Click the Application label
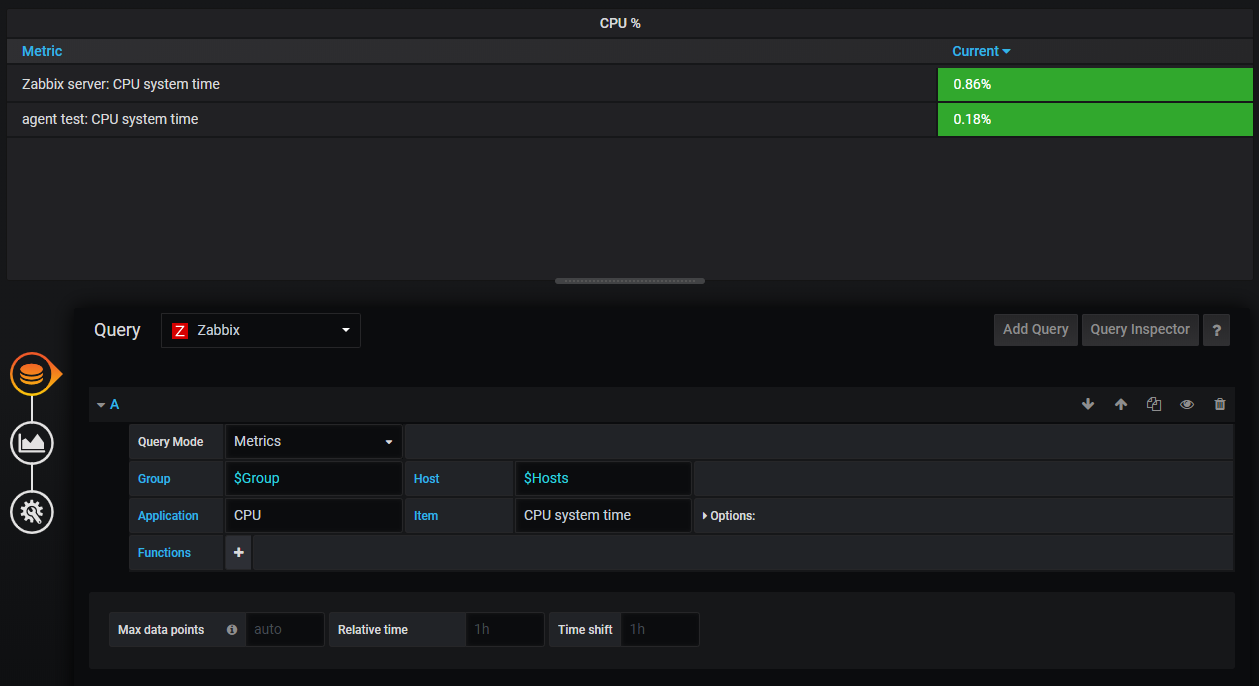The width and height of the screenshot is (1259, 686). pyautogui.click(x=168, y=516)
